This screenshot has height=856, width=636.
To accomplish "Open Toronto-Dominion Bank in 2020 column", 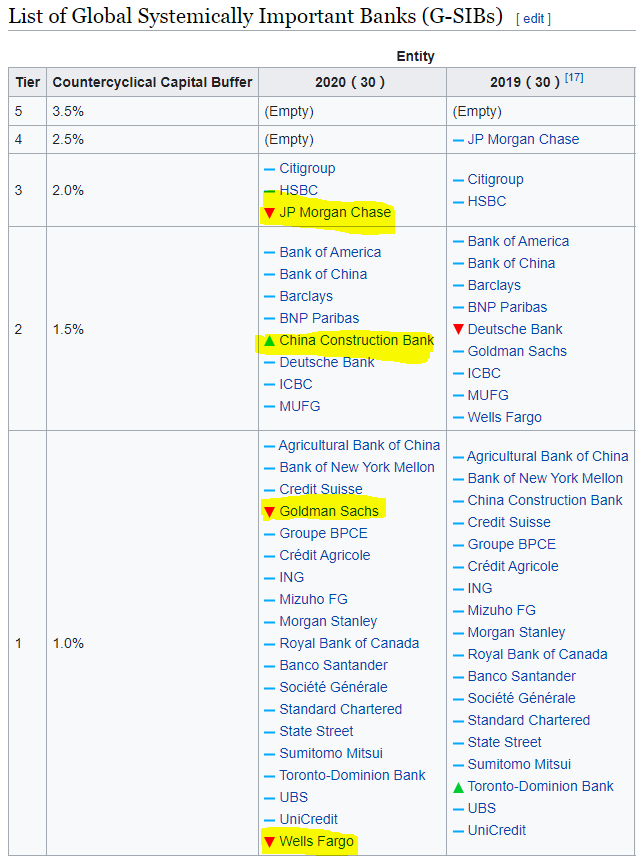I will 353,775.
